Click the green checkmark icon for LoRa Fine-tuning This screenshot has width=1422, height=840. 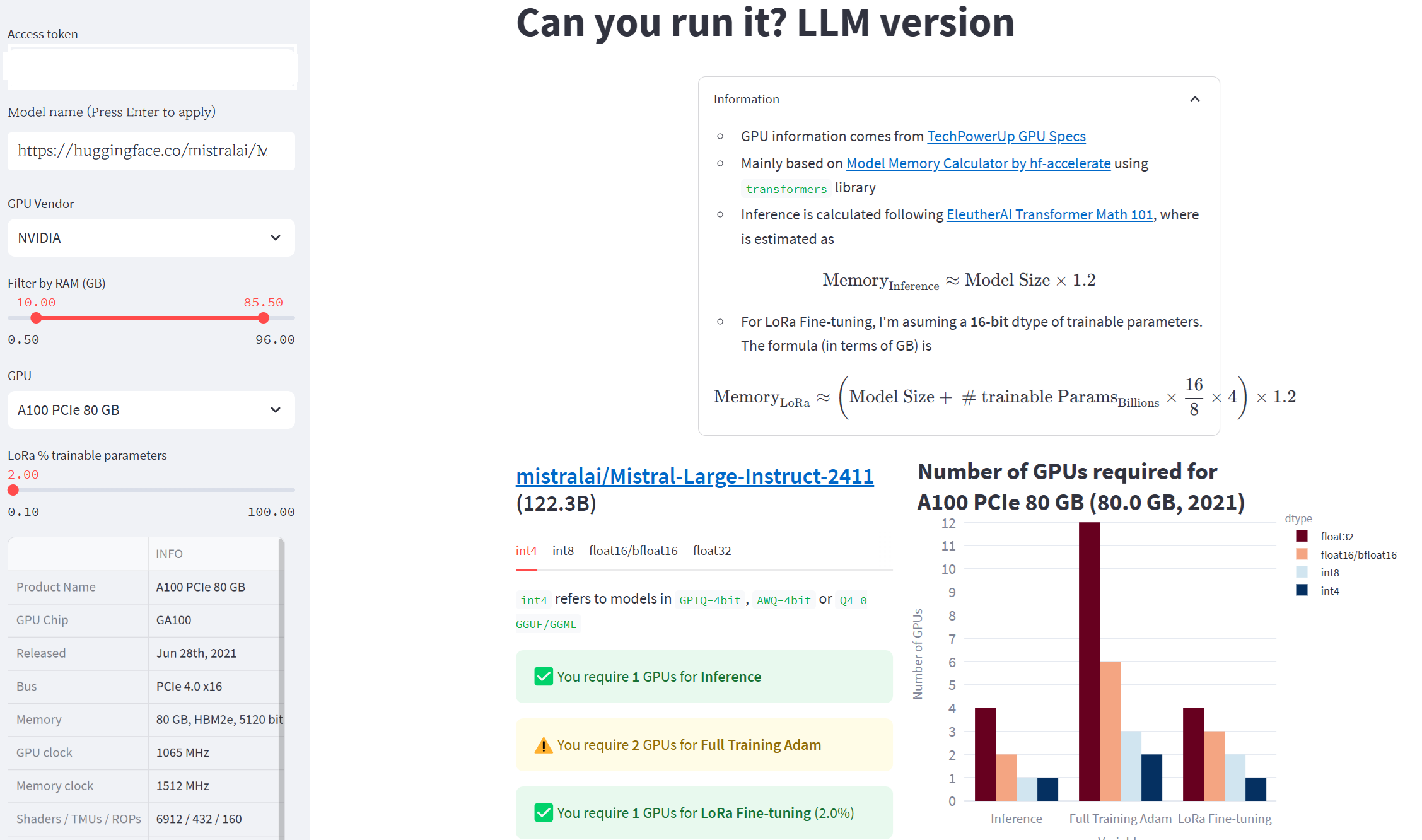click(544, 813)
